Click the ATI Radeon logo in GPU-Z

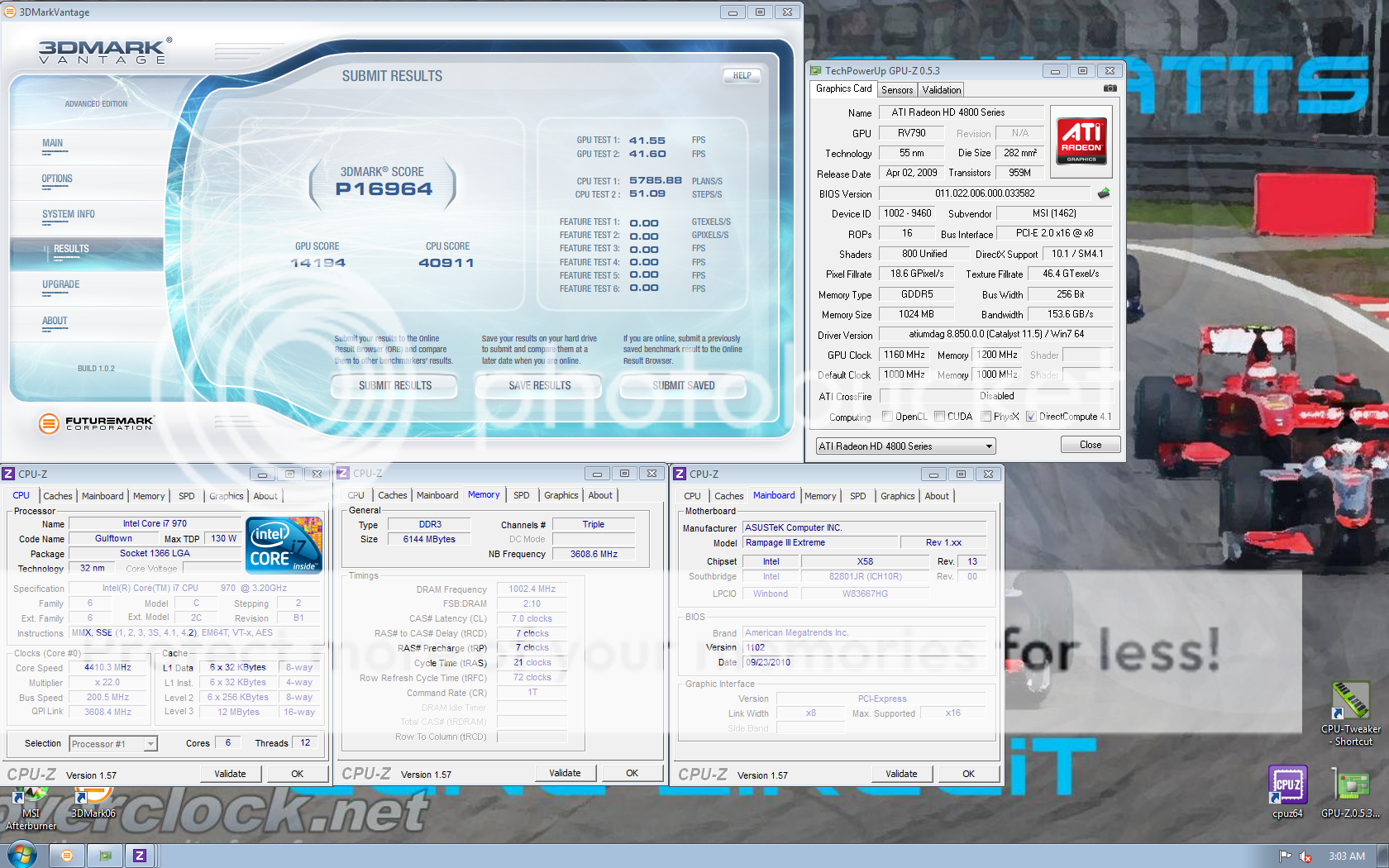tap(1081, 141)
